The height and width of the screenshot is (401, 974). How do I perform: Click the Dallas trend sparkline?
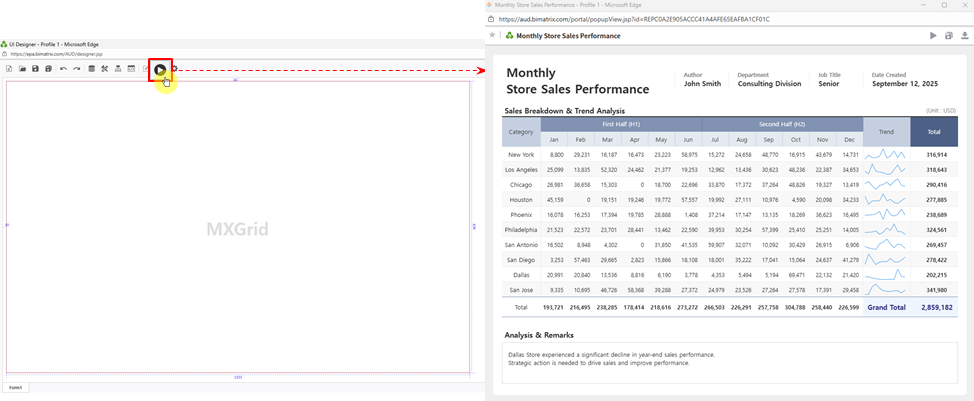point(886,275)
